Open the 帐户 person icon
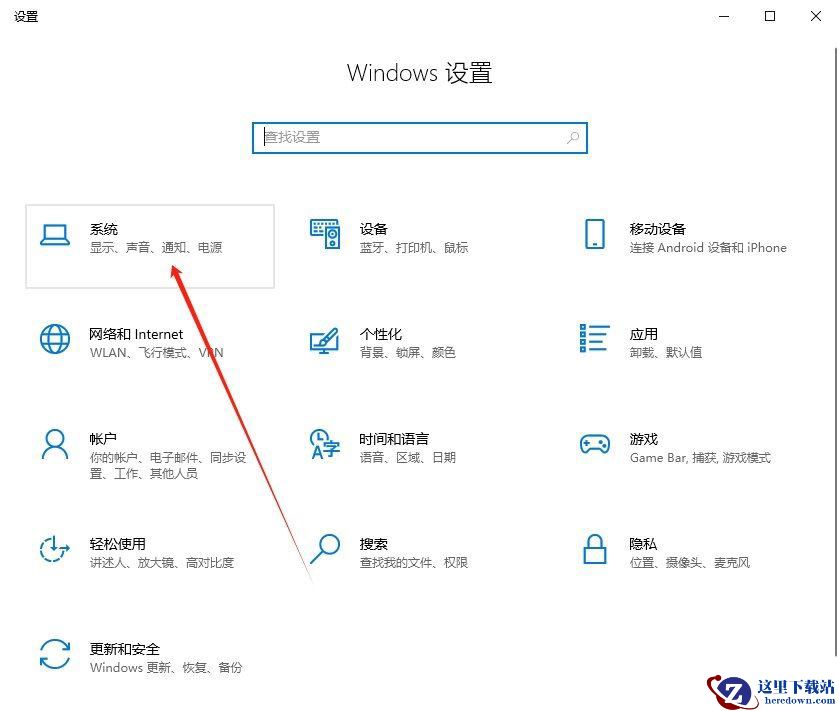The height and width of the screenshot is (711, 839). click(55, 444)
